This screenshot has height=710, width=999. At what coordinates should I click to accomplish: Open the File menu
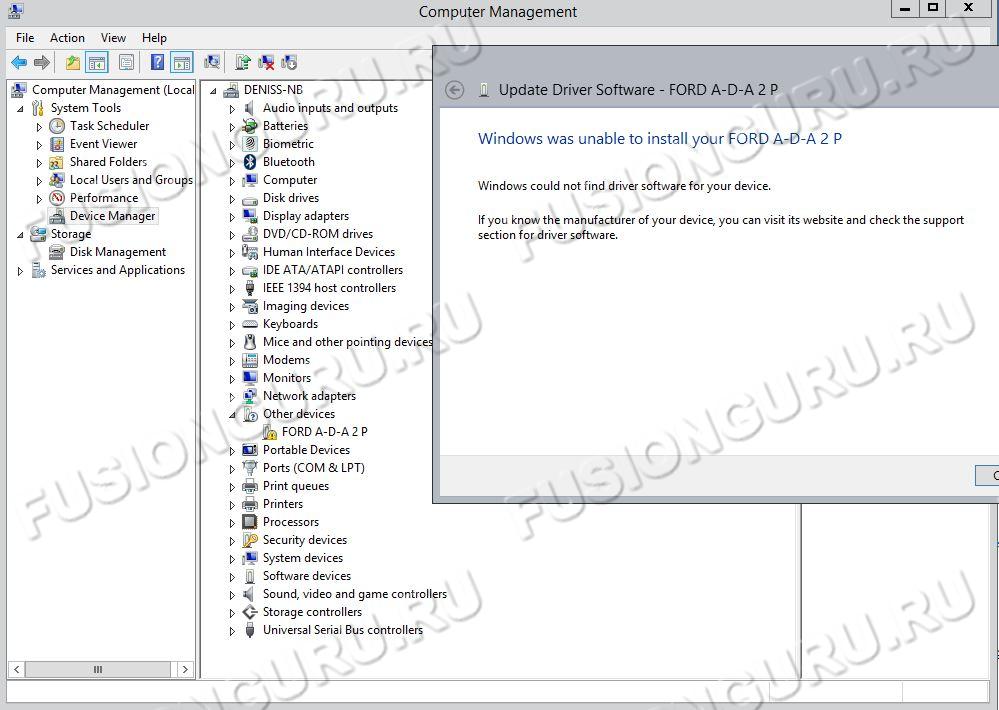point(25,38)
